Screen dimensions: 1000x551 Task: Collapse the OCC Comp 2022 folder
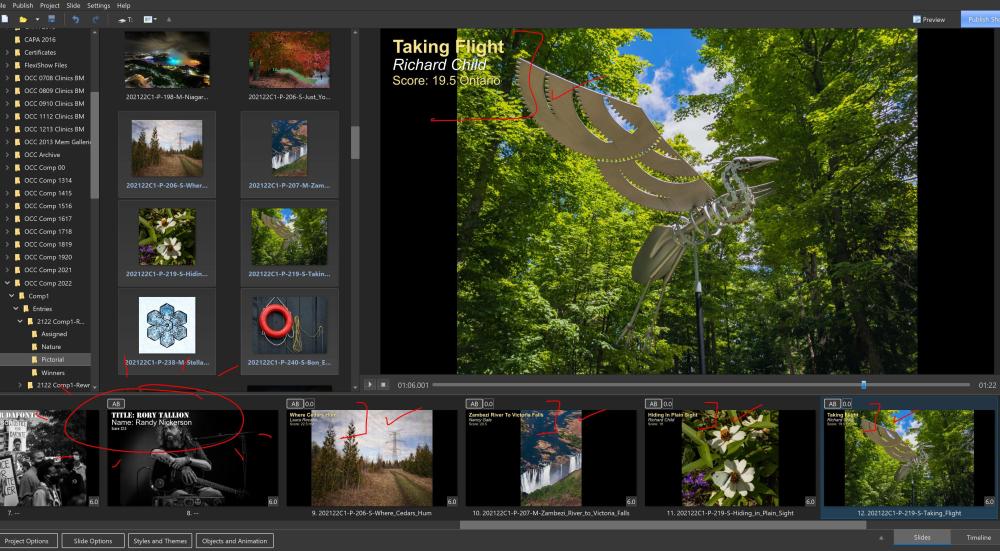click(7, 283)
